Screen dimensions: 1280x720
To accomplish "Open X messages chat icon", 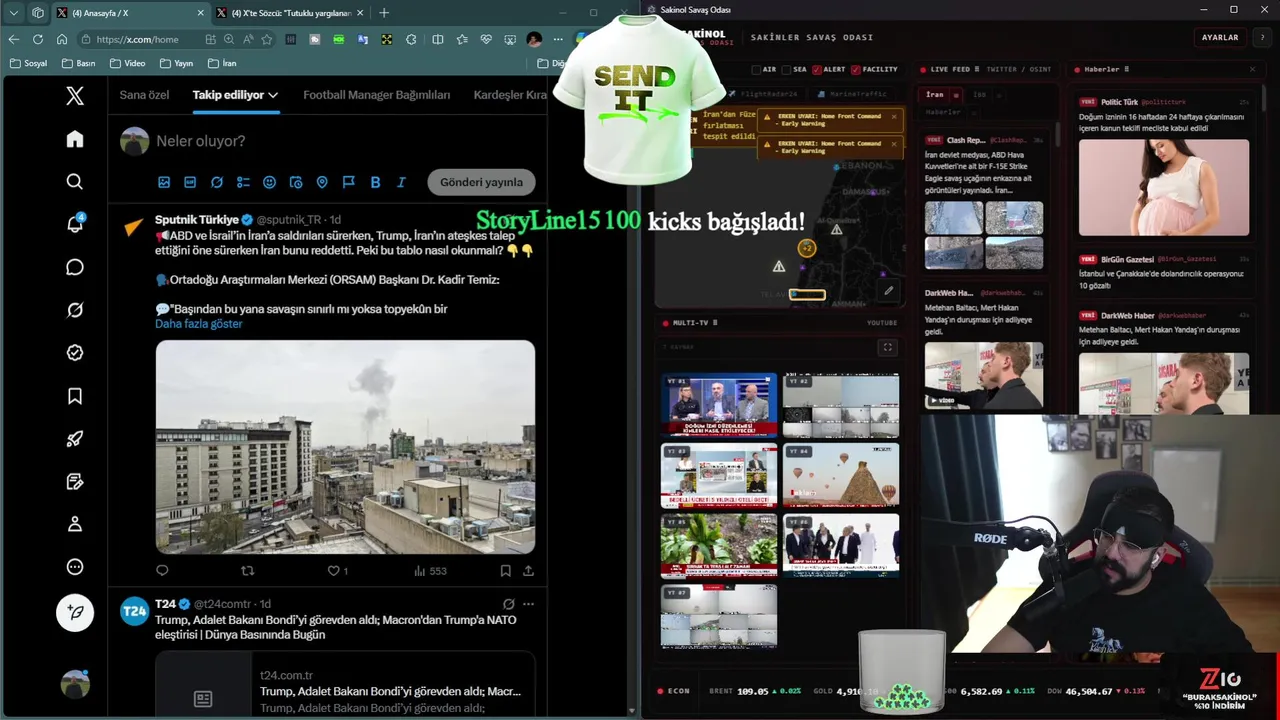I will point(75,267).
